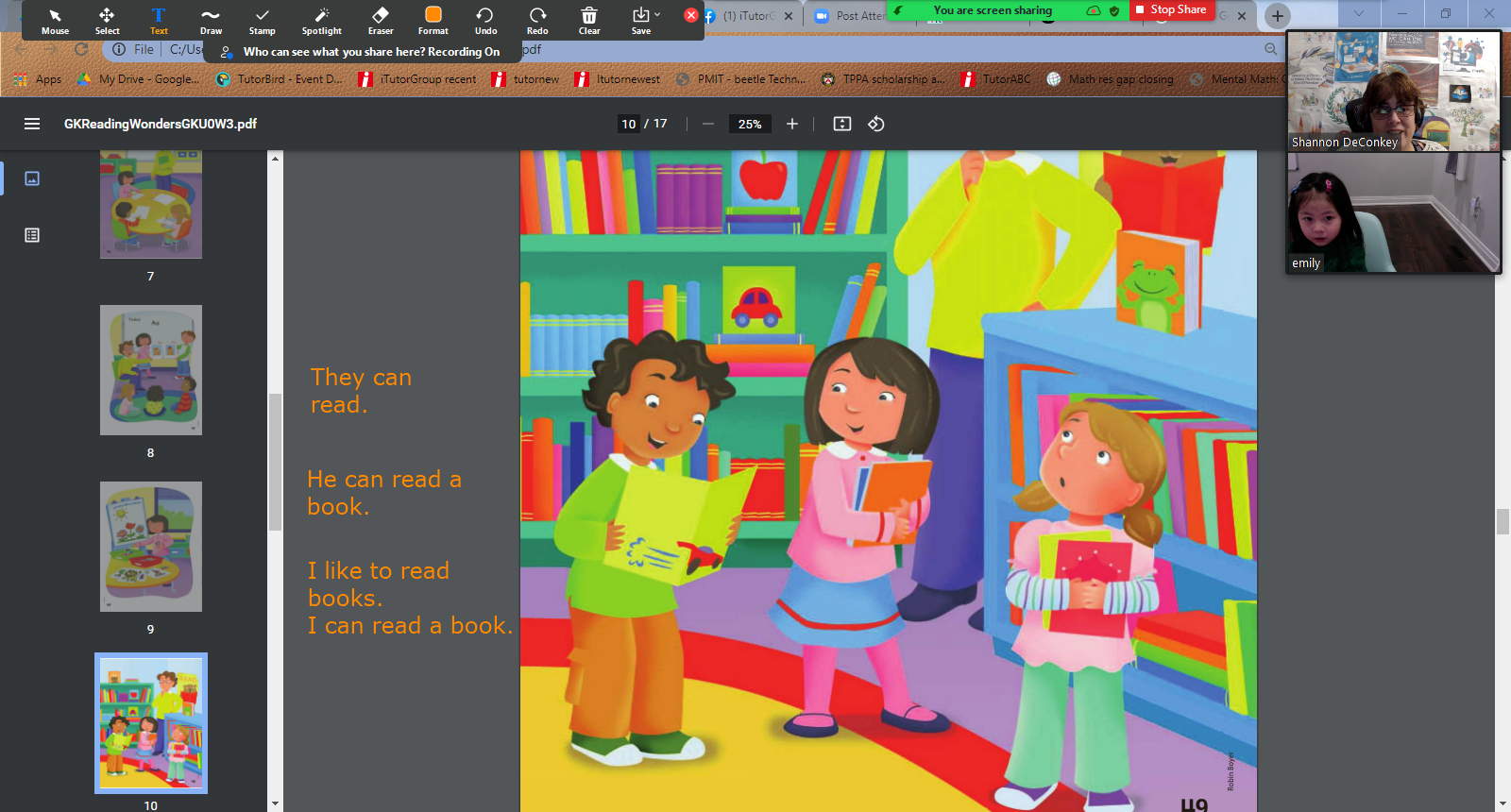Viewport: 1511px width, 812px height.
Task: Click thumbnail panel scrollbar down arrow
Action: tap(275, 804)
